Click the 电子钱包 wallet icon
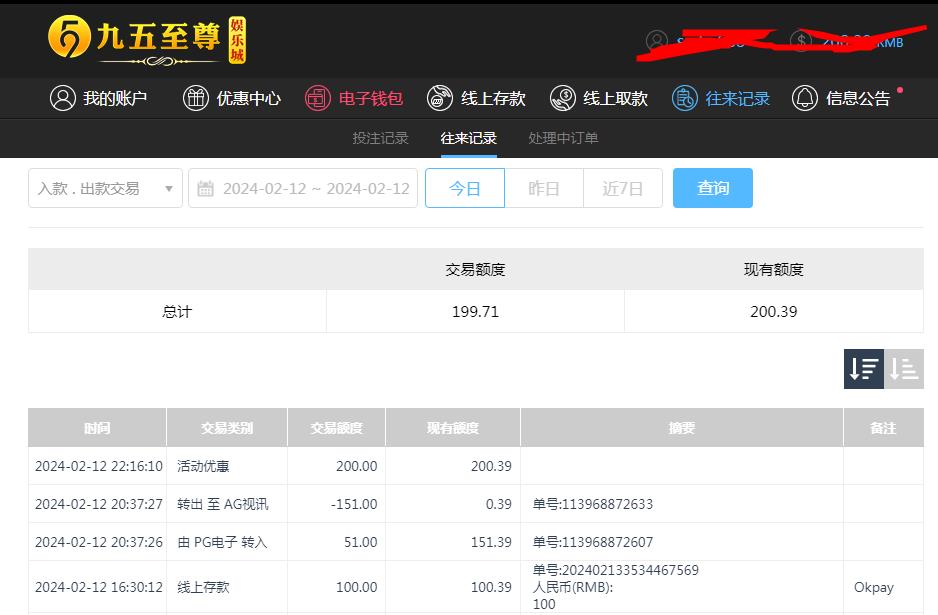The height and width of the screenshot is (615, 938). tap(318, 98)
